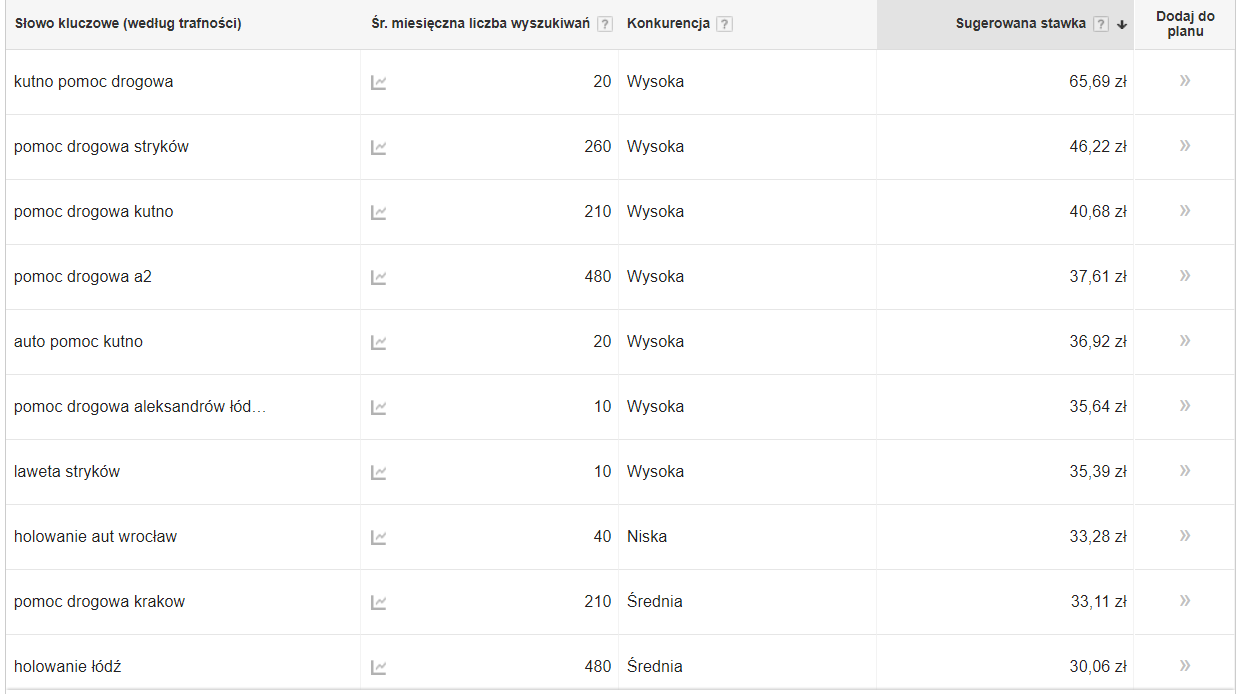
Task: Open trend chart for kutno pomoc drogowa
Action: pos(378,82)
